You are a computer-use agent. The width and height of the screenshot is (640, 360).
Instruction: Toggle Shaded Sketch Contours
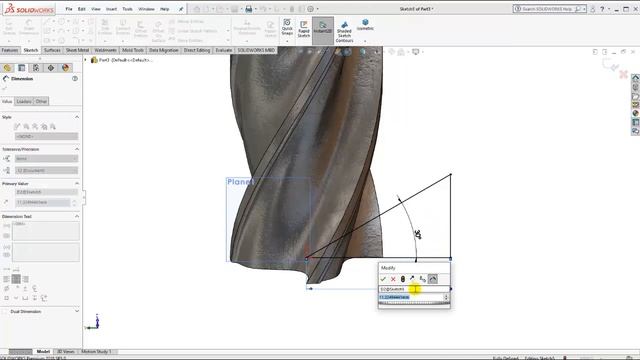(344, 32)
